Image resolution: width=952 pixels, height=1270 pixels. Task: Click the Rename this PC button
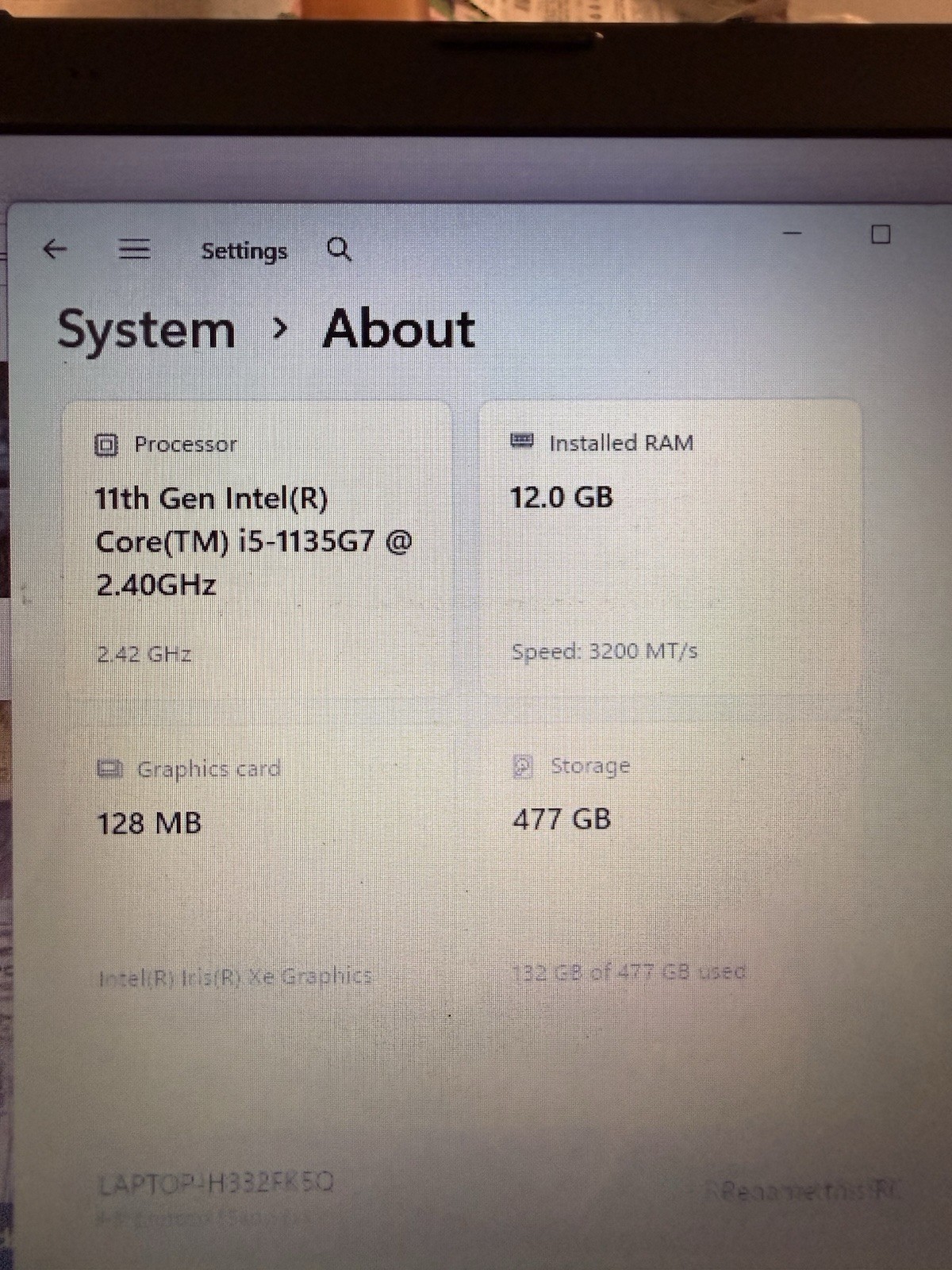point(803,1190)
